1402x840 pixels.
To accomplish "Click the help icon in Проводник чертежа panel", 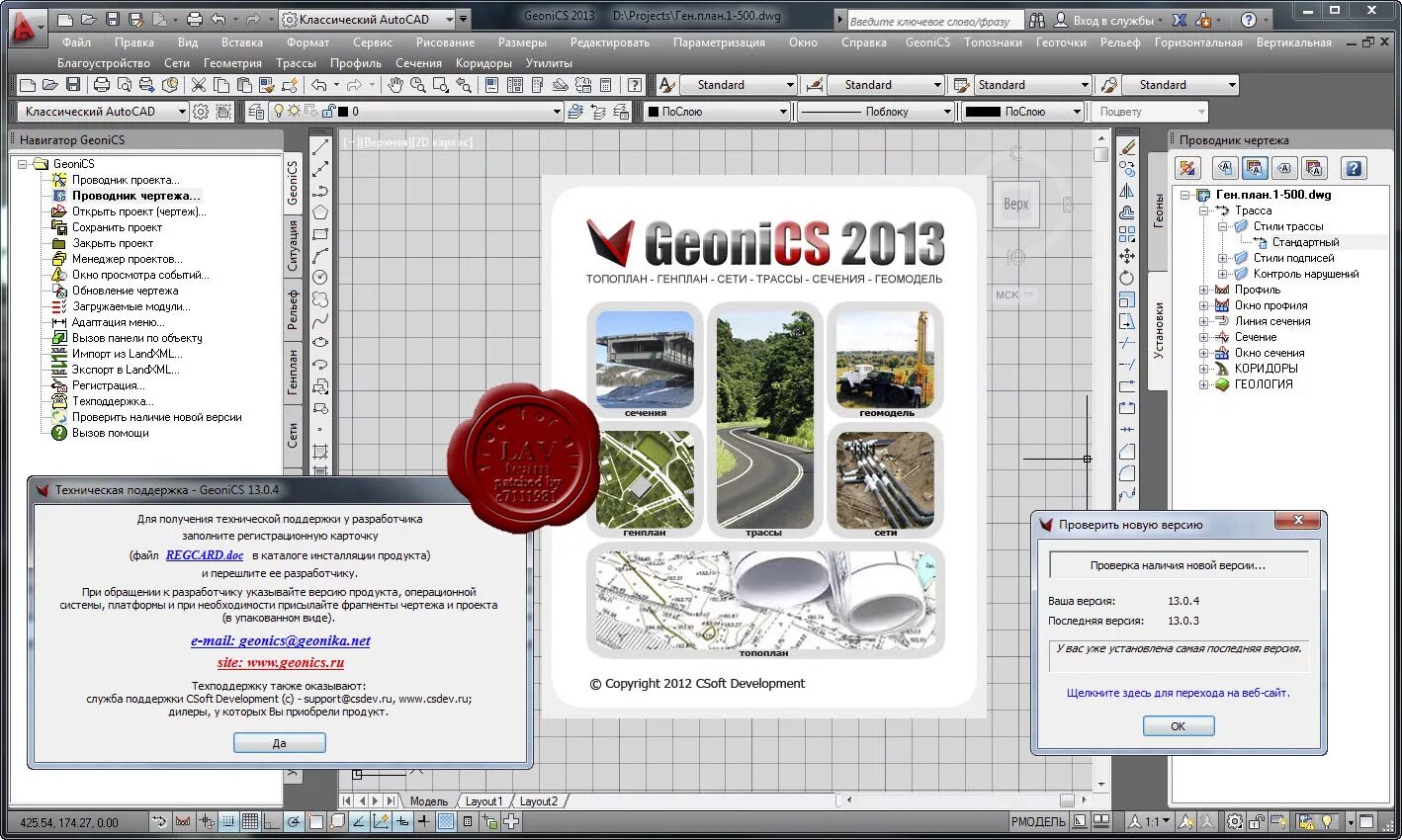I will tap(1354, 168).
